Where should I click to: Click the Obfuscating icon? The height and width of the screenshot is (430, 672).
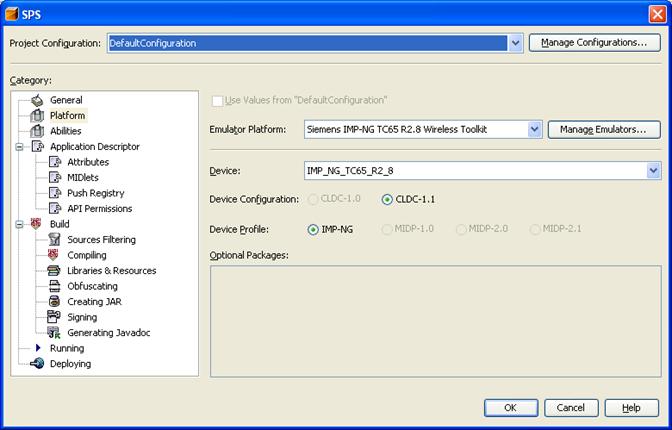[x=55, y=286]
